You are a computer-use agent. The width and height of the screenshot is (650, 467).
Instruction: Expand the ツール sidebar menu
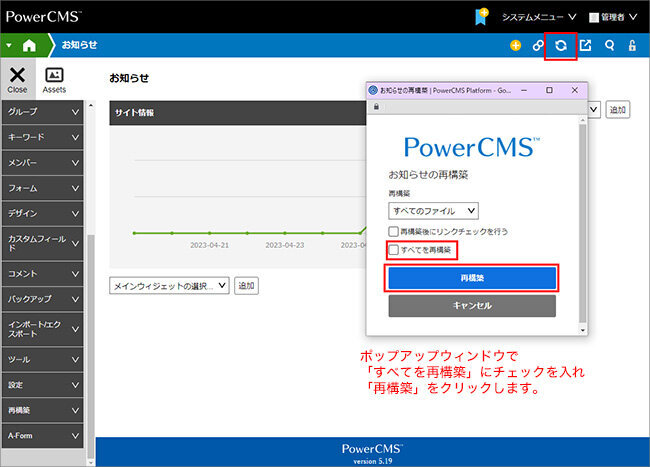(x=42, y=360)
